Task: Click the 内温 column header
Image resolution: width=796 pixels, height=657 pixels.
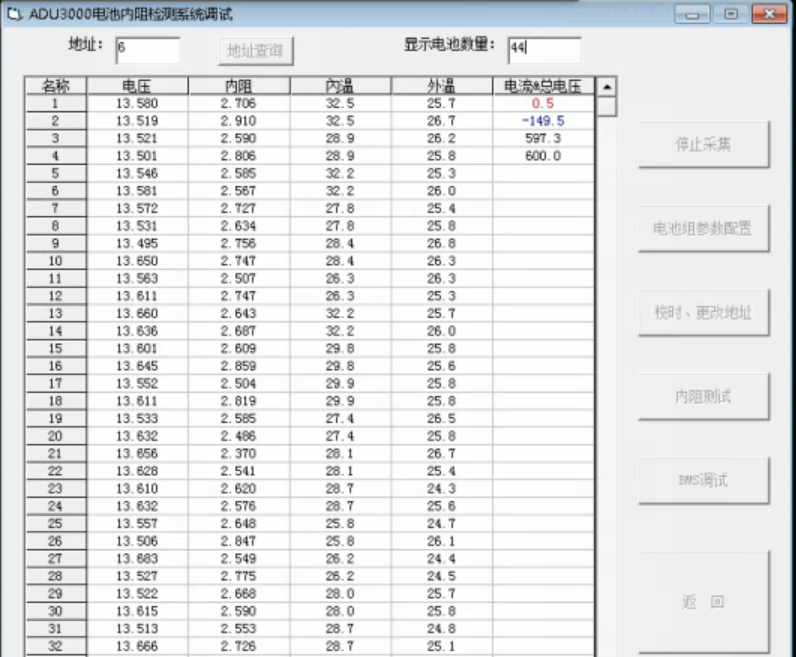Action: (340, 86)
